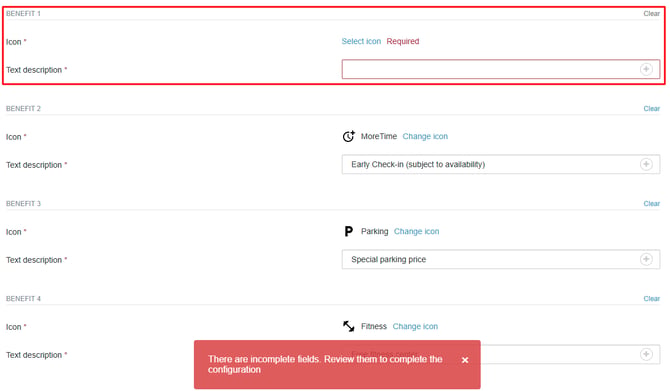This screenshot has width=670, height=391.
Task: Click the Early Check-in description field
Action: coord(501,165)
